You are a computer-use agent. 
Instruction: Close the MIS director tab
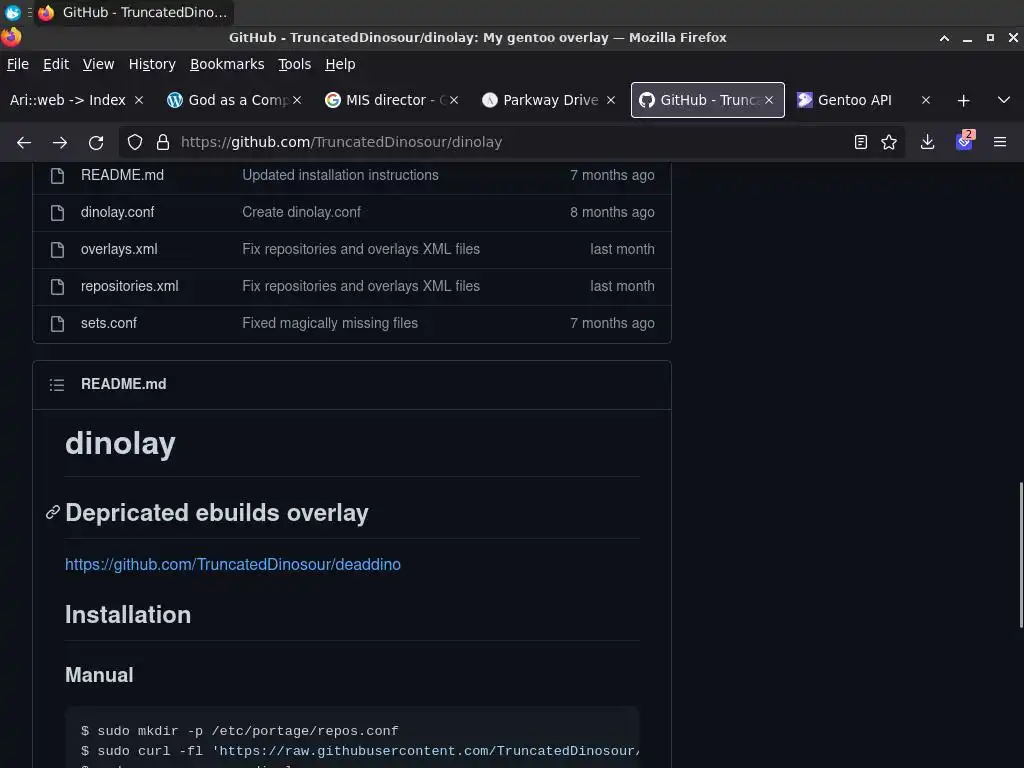point(454,100)
